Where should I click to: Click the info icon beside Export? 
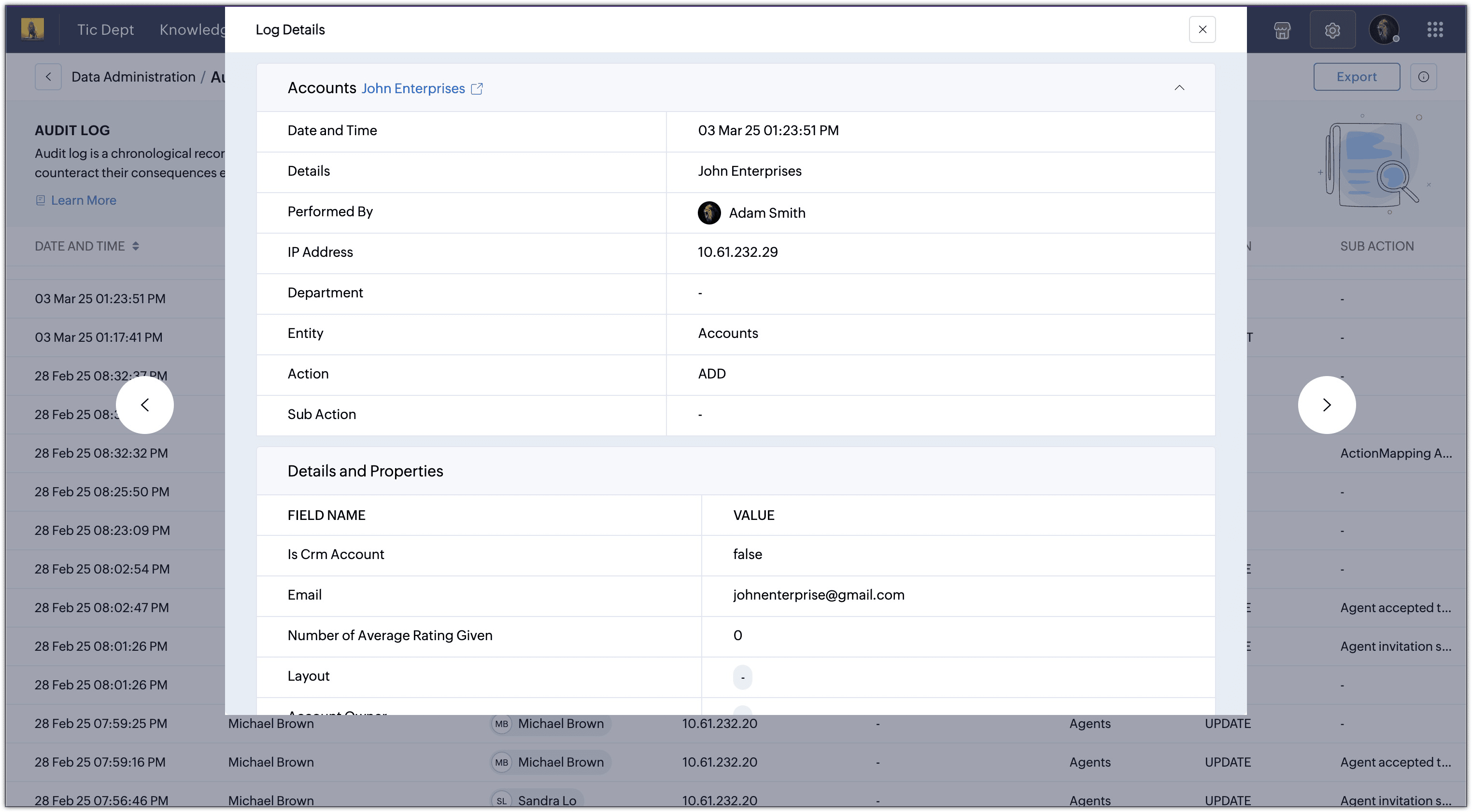pos(1423,77)
